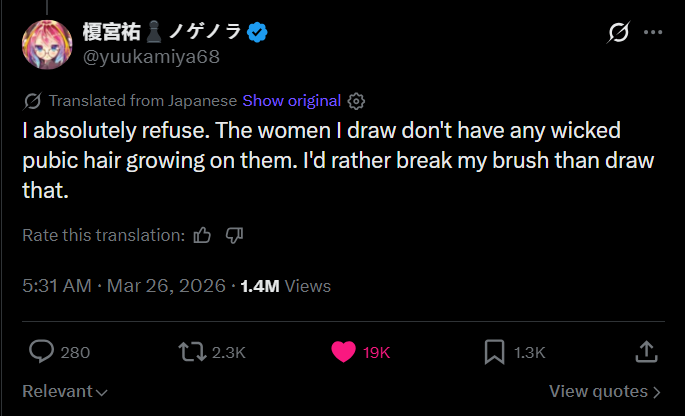The height and width of the screenshot is (416, 685).
Task: Show original Japanese text
Action: point(292,101)
